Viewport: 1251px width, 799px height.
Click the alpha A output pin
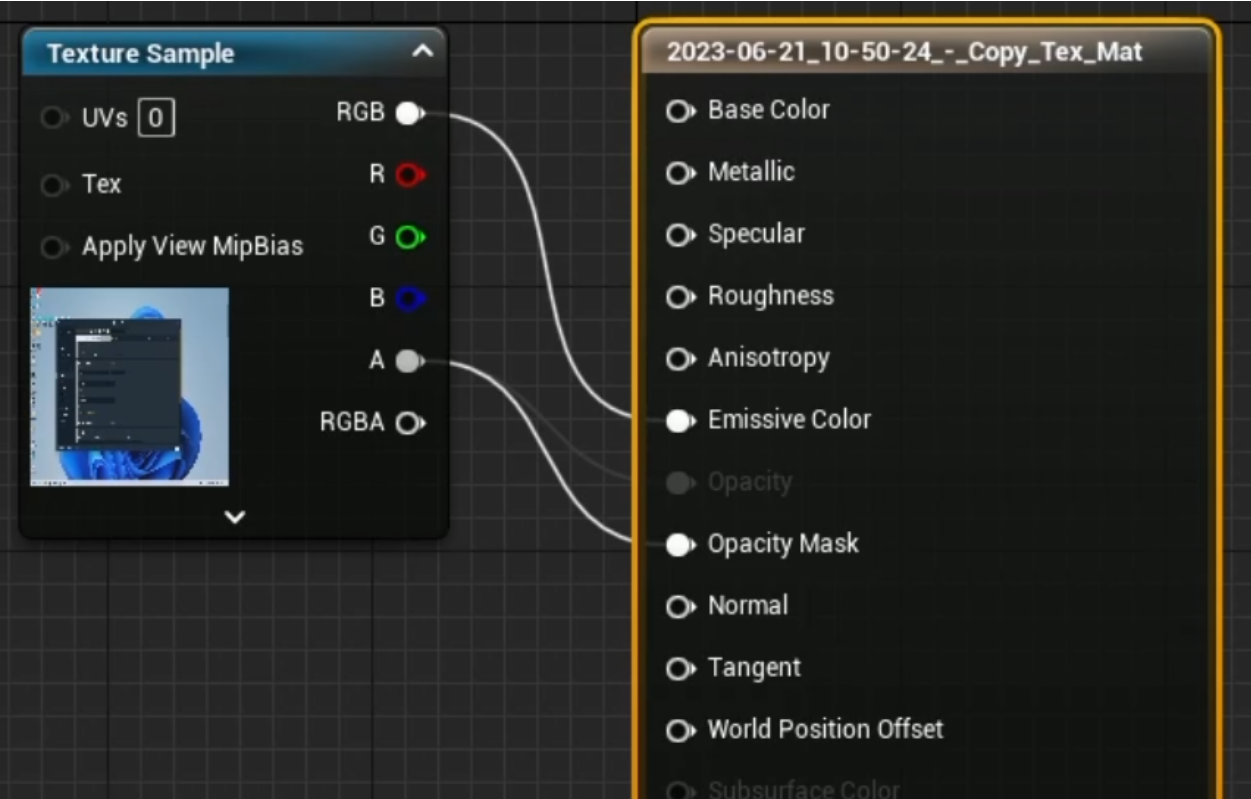(408, 361)
